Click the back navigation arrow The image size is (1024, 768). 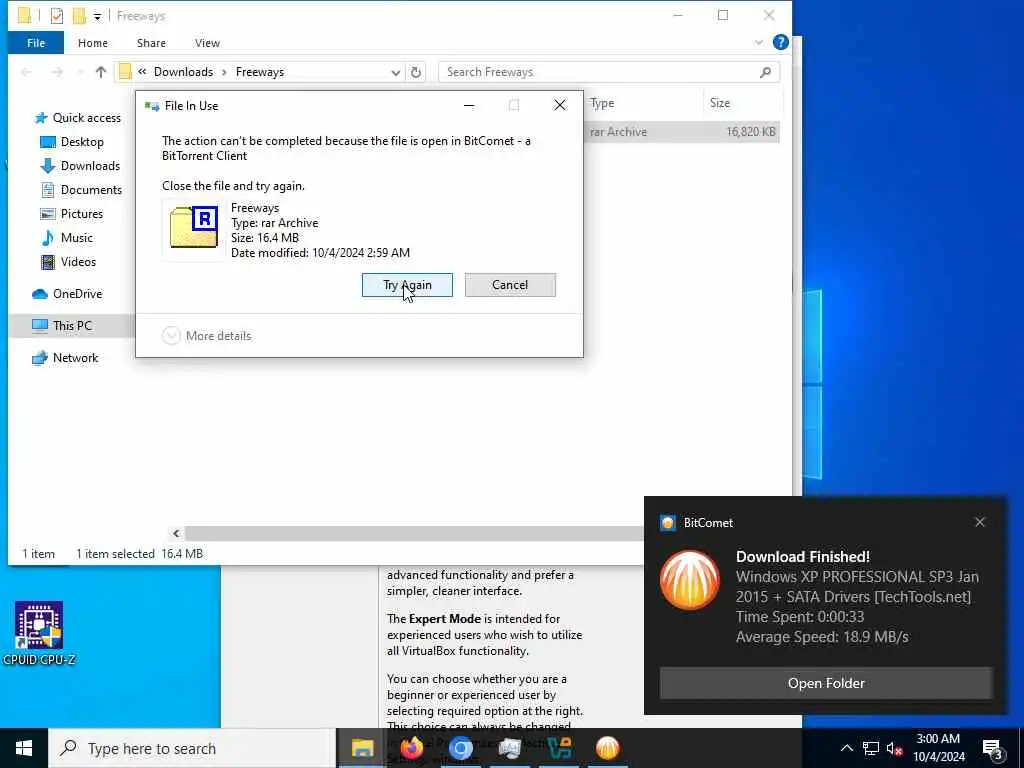[x=27, y=72]
